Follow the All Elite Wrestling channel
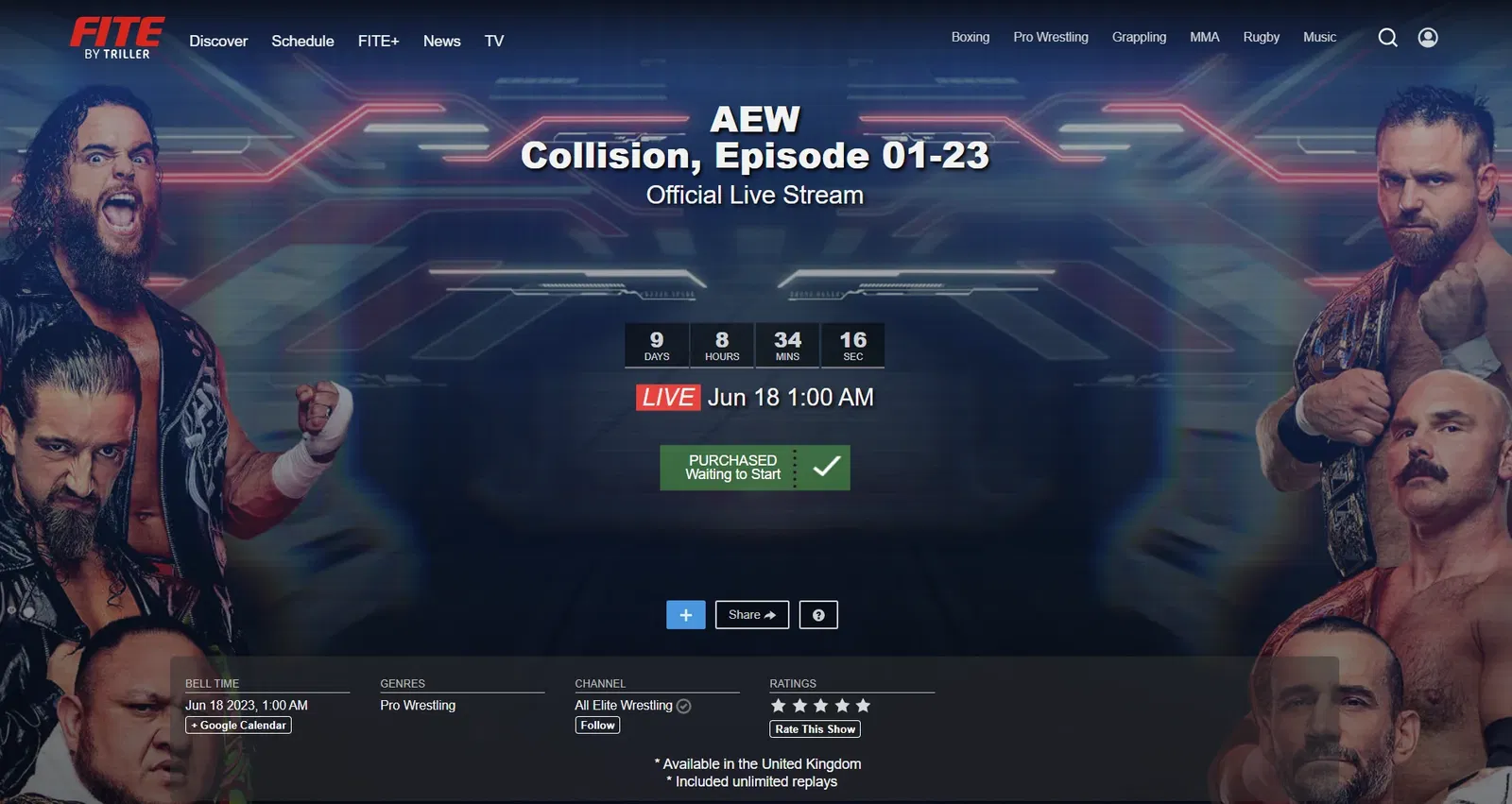1512x804 pixels. (598, 726)
